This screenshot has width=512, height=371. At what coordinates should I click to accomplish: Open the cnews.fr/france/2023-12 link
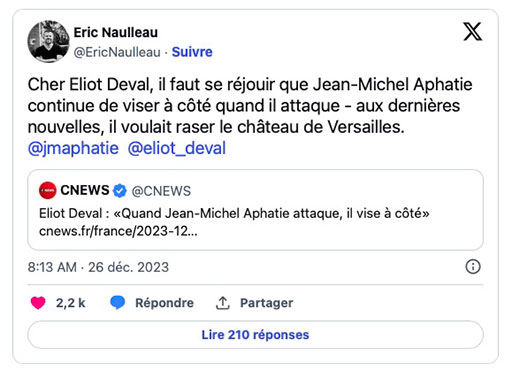pos(118,231)
